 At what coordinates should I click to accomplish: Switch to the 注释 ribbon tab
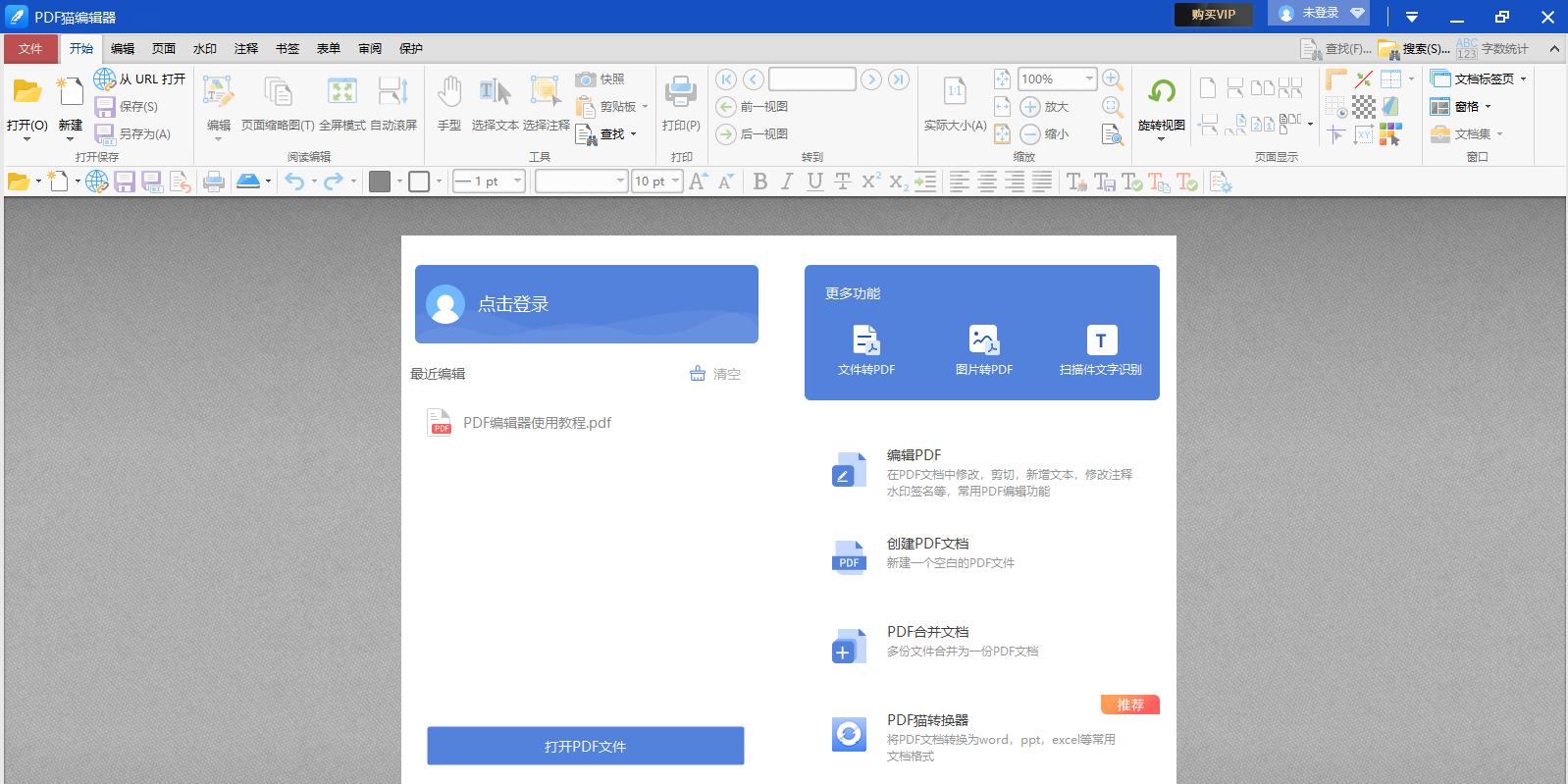(245, 49)
